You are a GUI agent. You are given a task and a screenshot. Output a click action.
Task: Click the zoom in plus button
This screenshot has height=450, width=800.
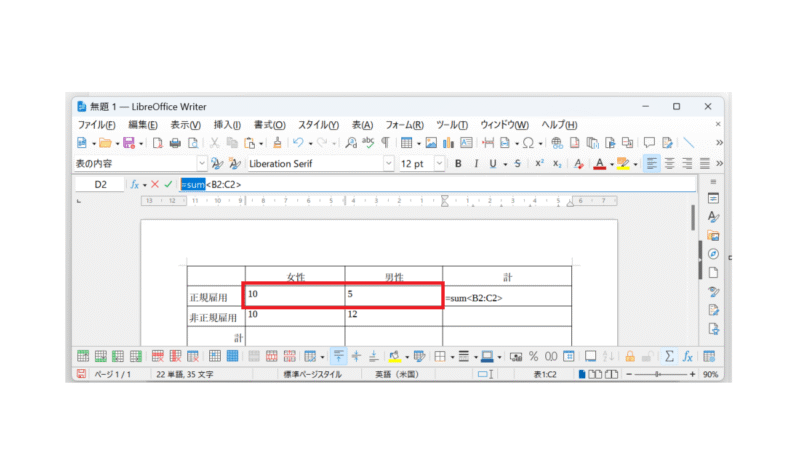coord(692,374)
